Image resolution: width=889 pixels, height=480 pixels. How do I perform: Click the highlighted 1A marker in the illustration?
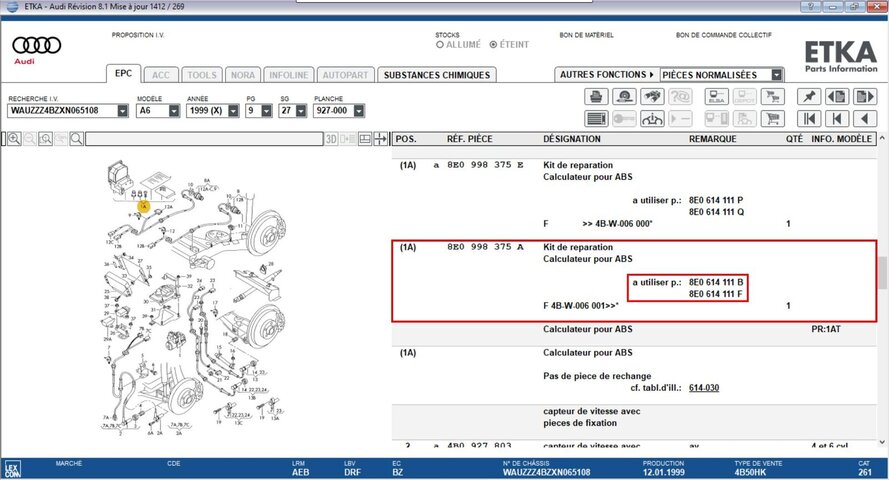click(143, 207)
